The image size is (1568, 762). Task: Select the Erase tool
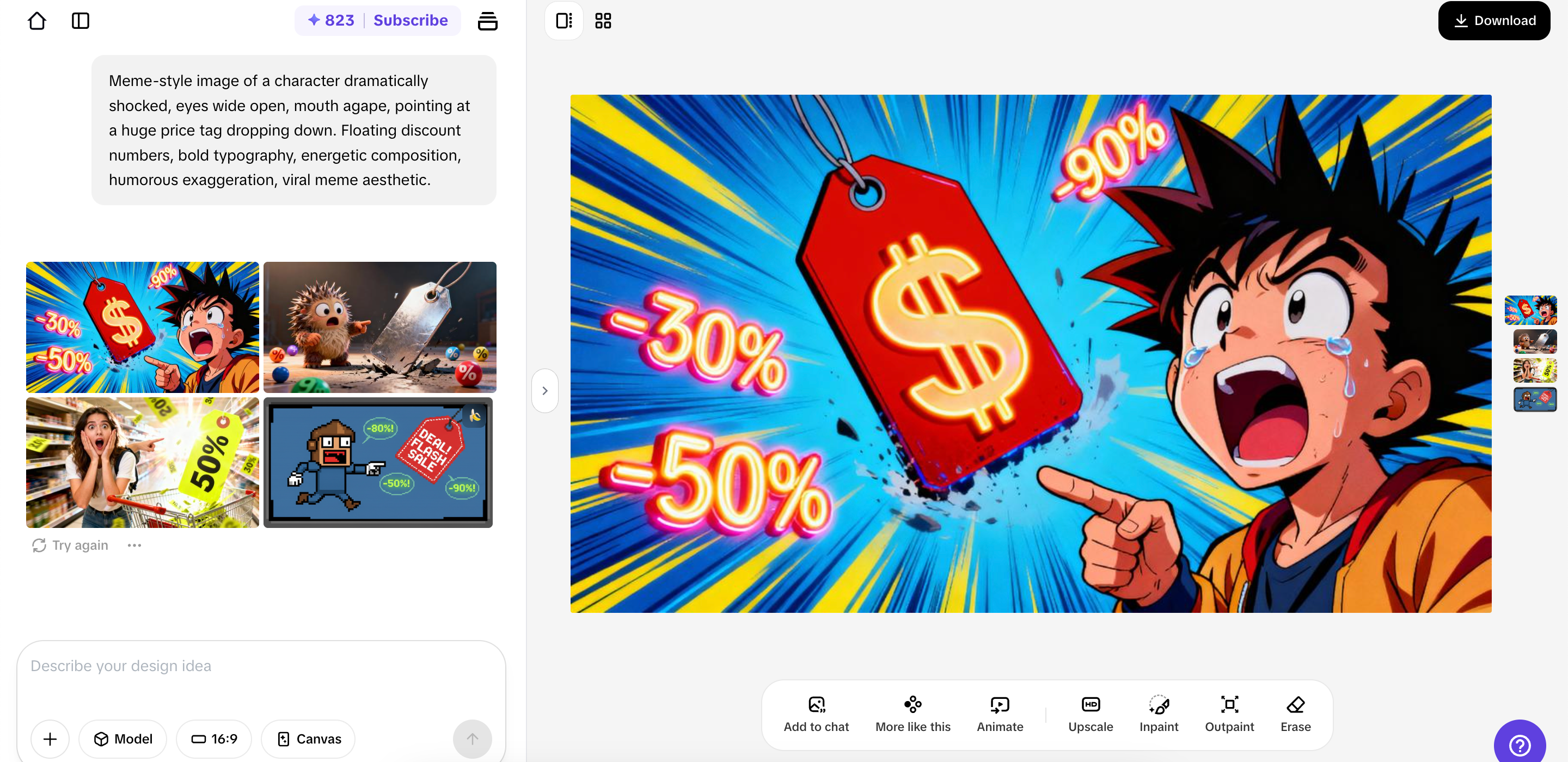click(x=1295, y=715)
